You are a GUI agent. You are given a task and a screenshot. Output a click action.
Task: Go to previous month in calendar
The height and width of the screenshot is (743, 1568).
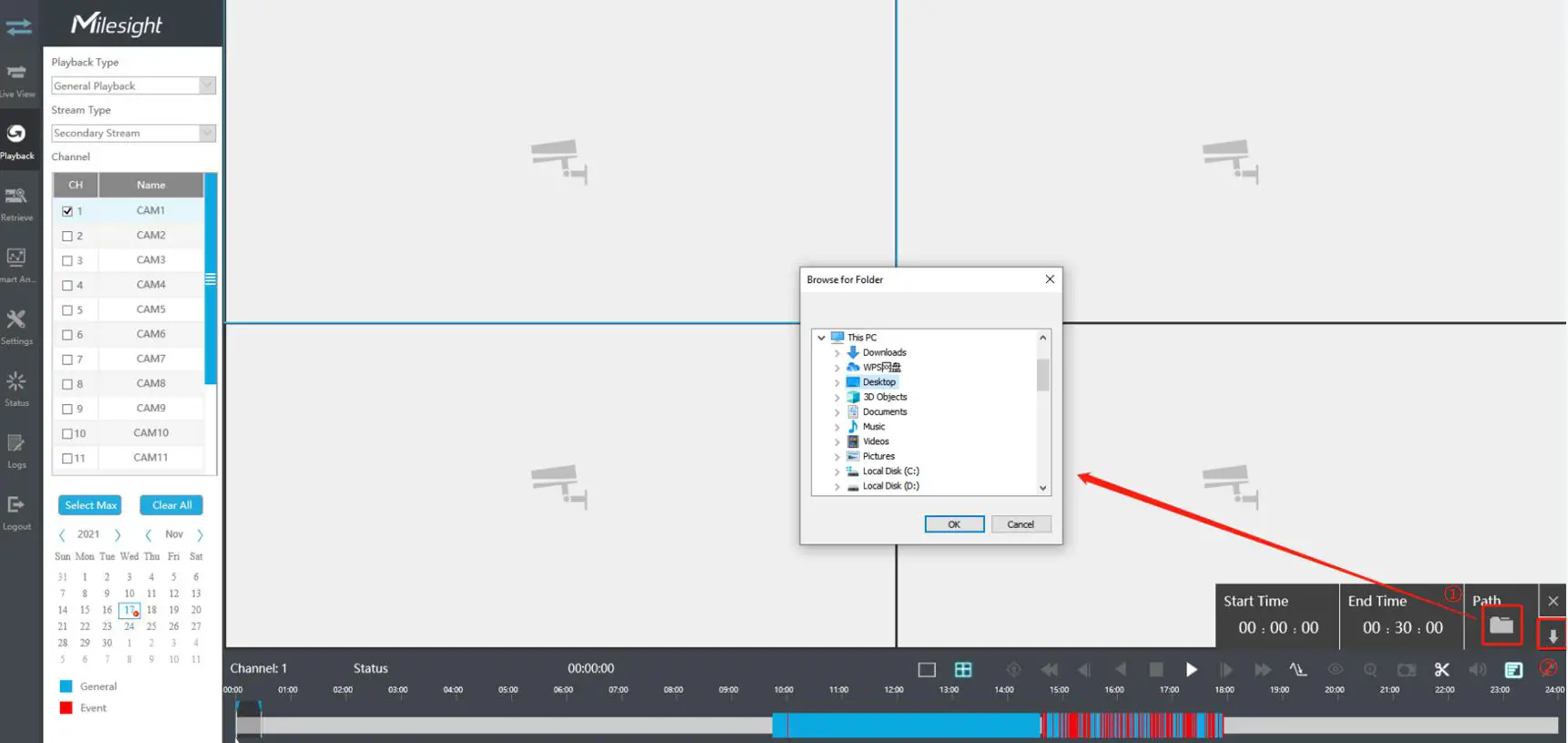click(x=149, y=535)
